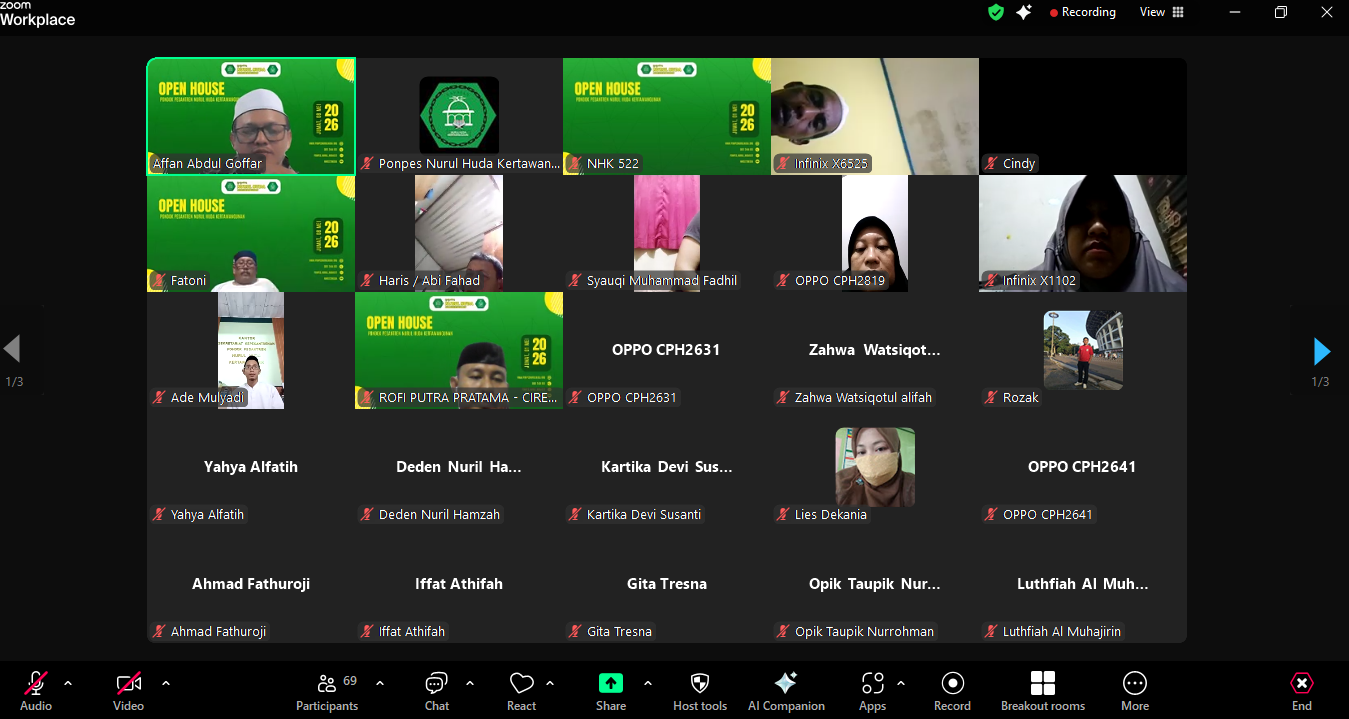Select Affan Abdul Goffar's video tile
The width and height of the screenshot is (1349, 719).
point(251,116)
